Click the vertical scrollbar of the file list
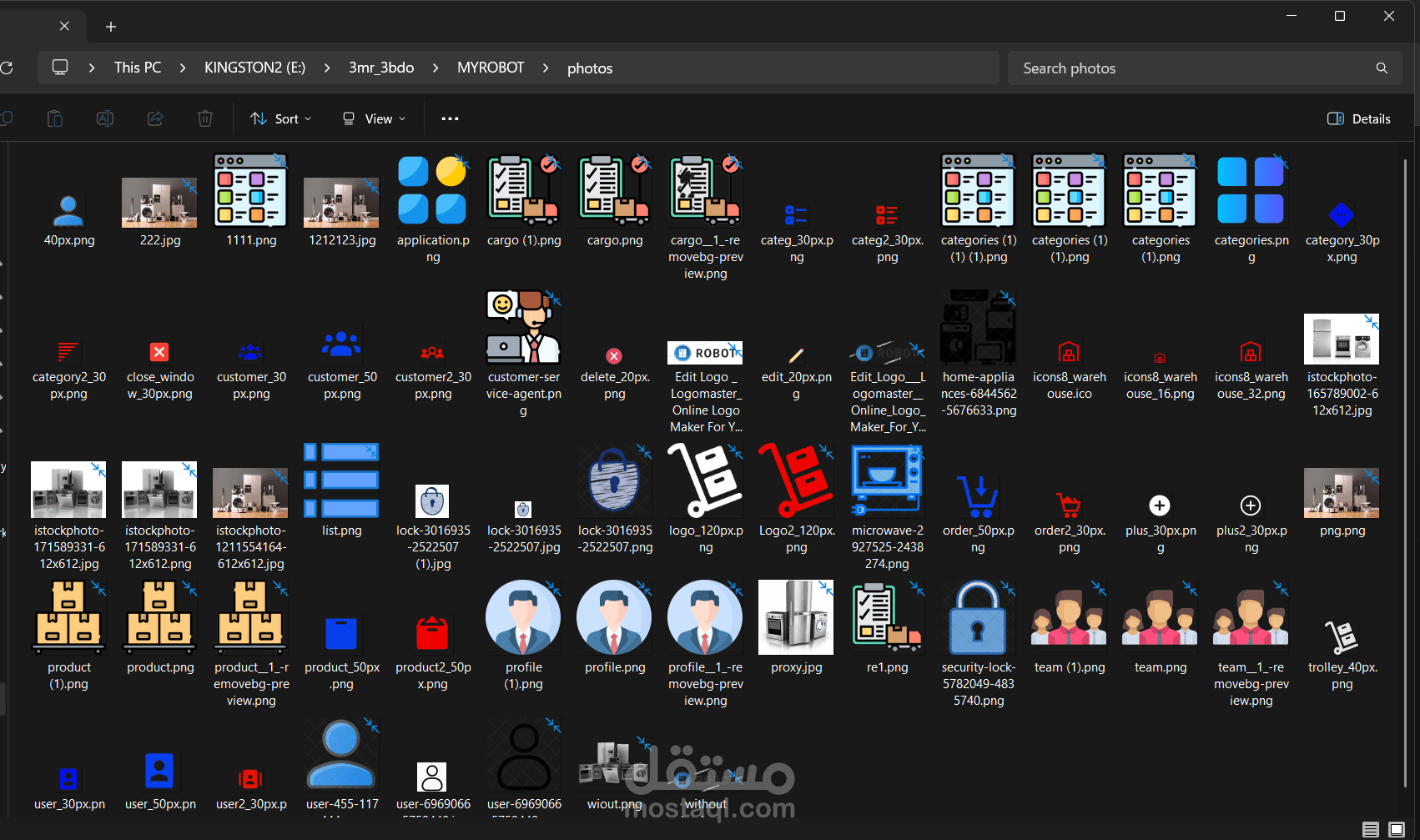This screenshot has height=840, width=1420. [x=1405, y=471]
